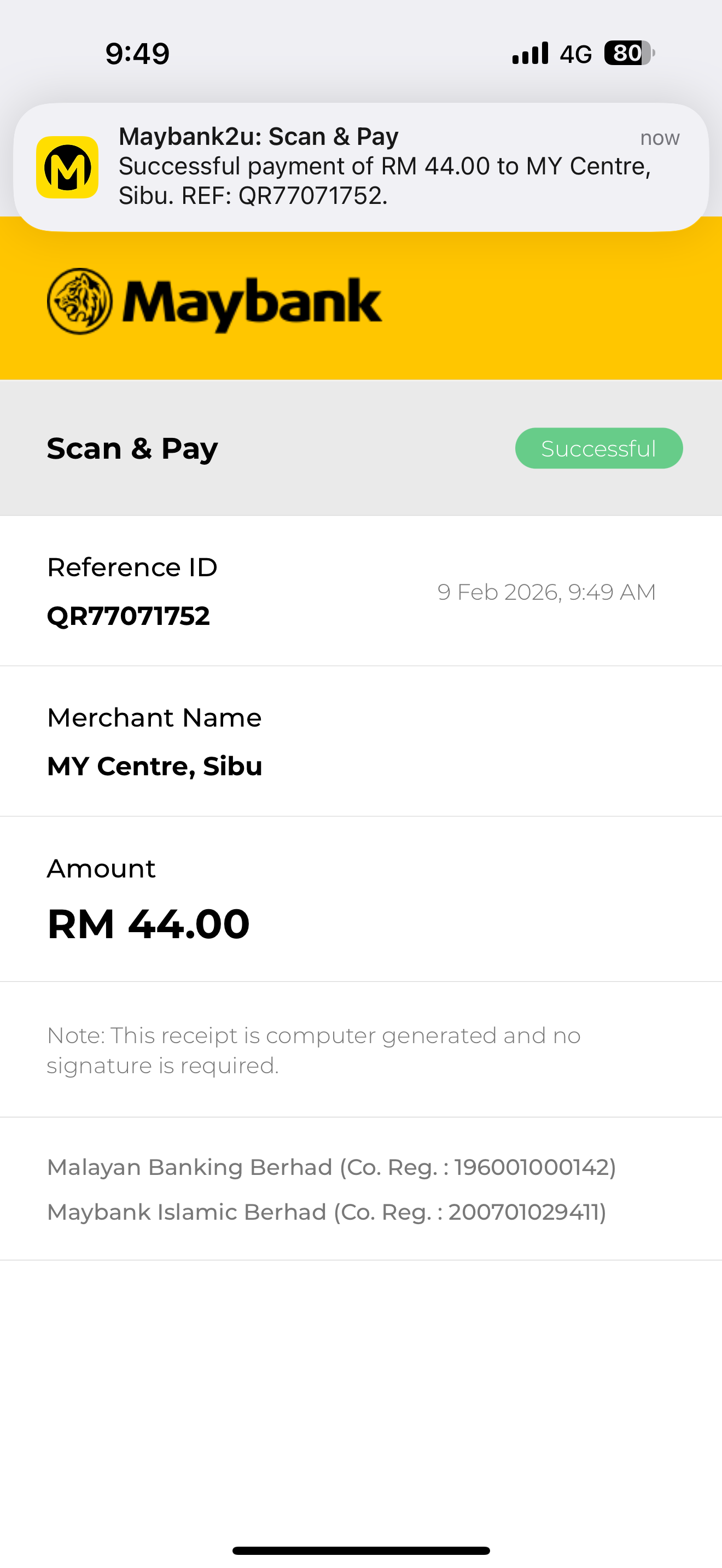The image size is (722, 1568).
Task: Tap the Maybank tiger logo emblem
Action: pos(80,301)
